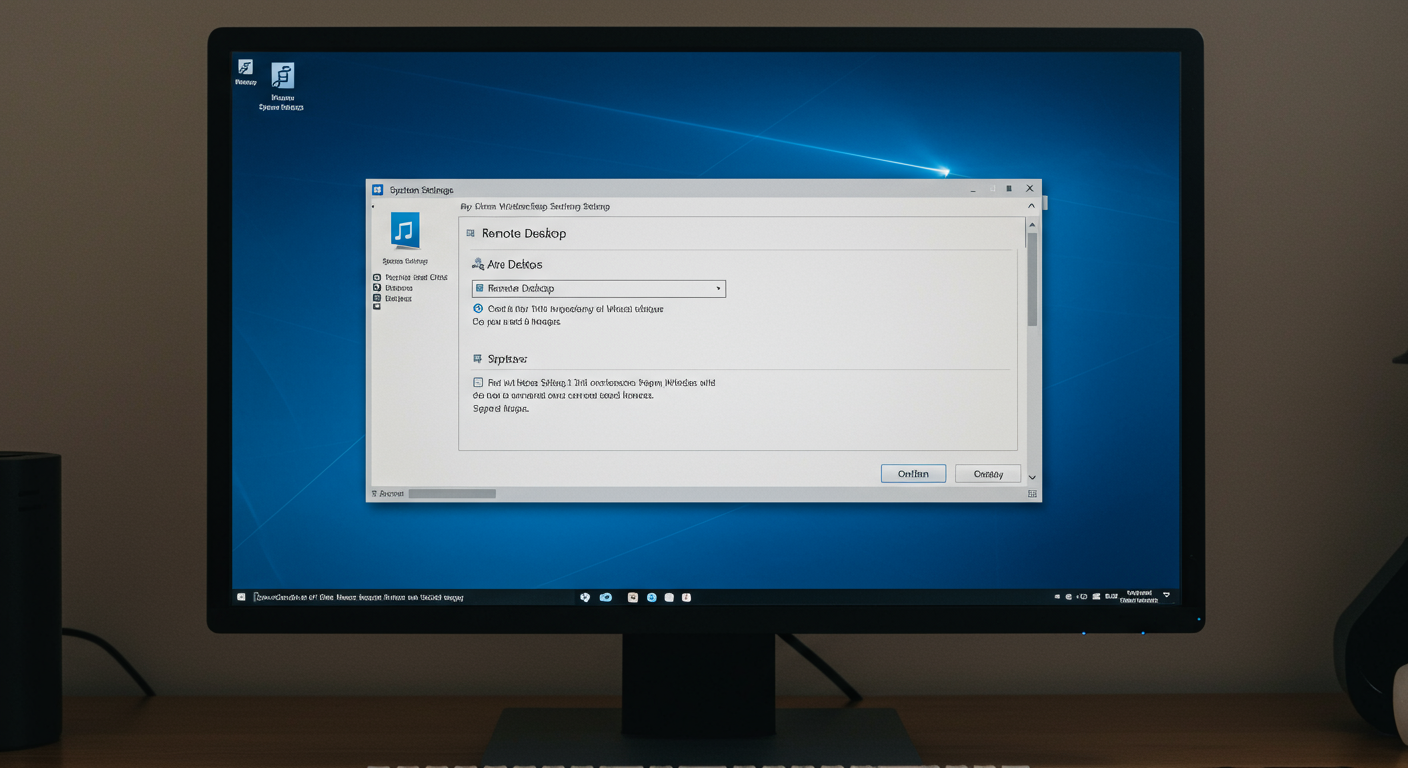
Task: Click the right-hand button beside Onlian
Action: 987,474
